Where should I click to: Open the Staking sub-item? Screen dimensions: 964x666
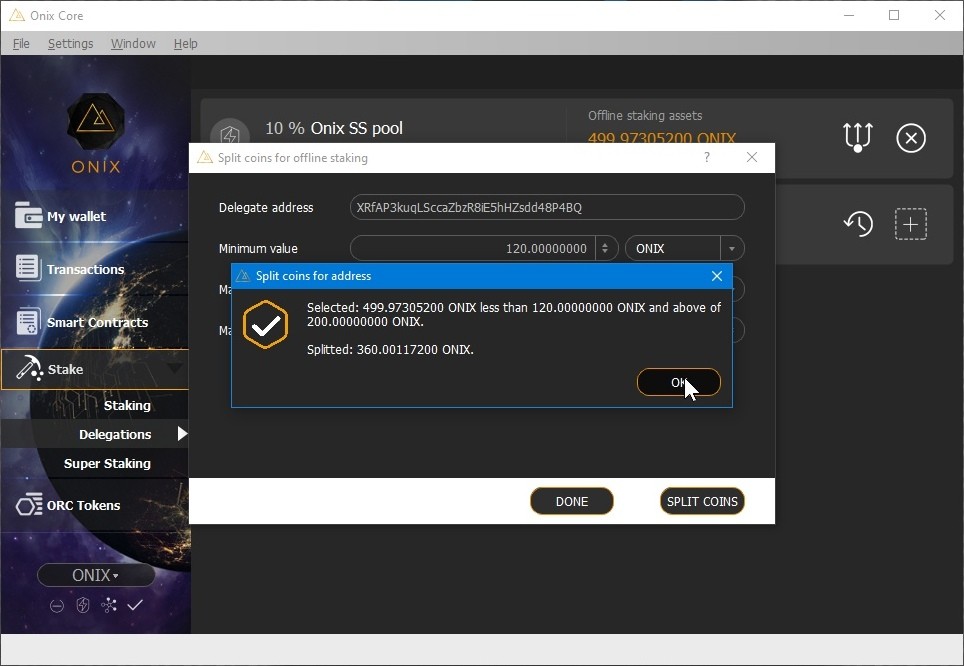127,405
